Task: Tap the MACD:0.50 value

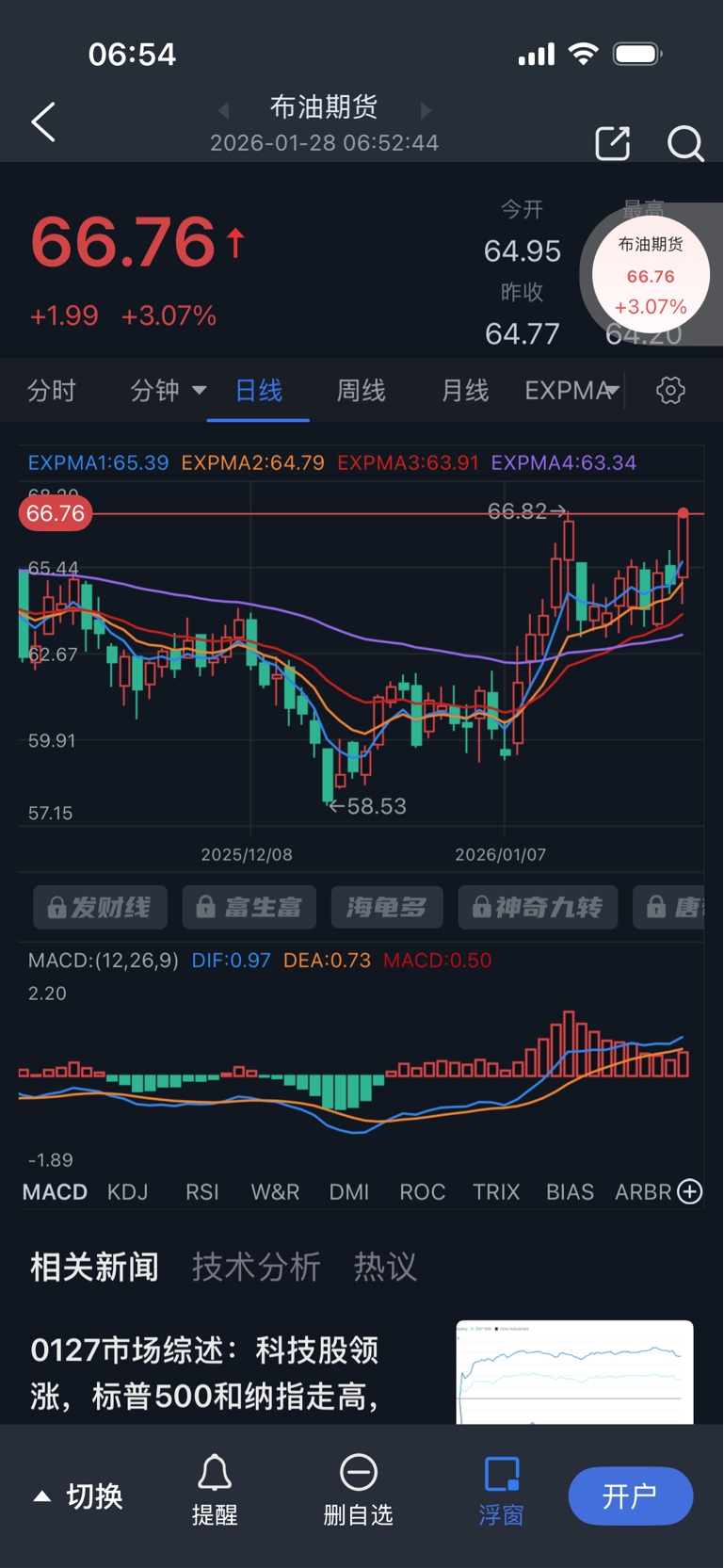Action: (x=438, y=961)
